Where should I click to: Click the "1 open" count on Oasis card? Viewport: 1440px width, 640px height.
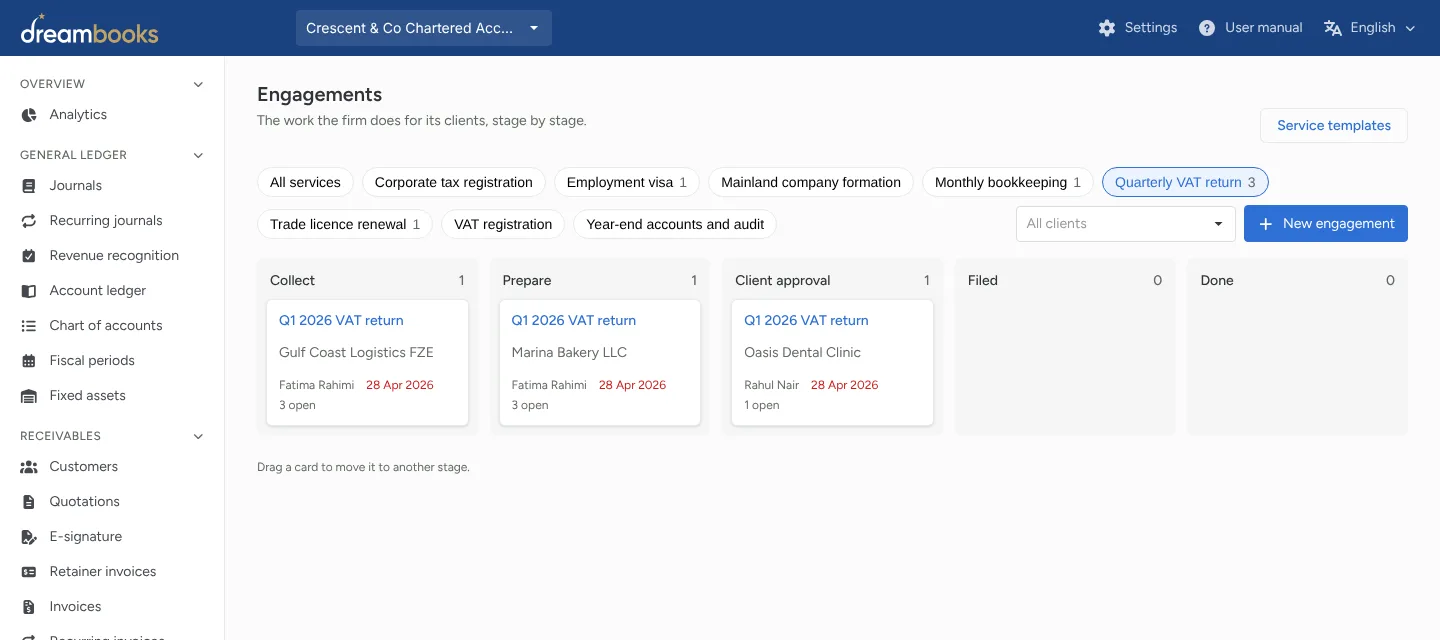(762, 405)
